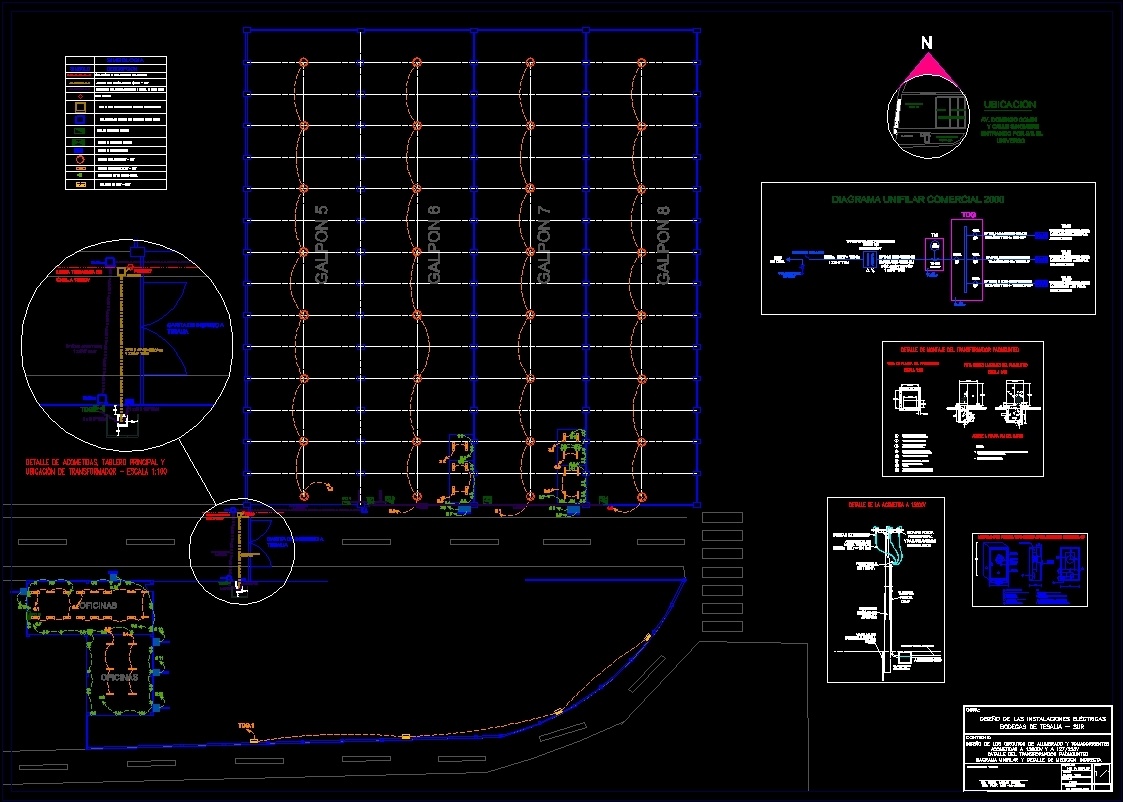Viewport: 1123px width, 802px height.
Task: Select the green speaker symbol in the legend
Action: pyautogui.click(x=80, y=174)
